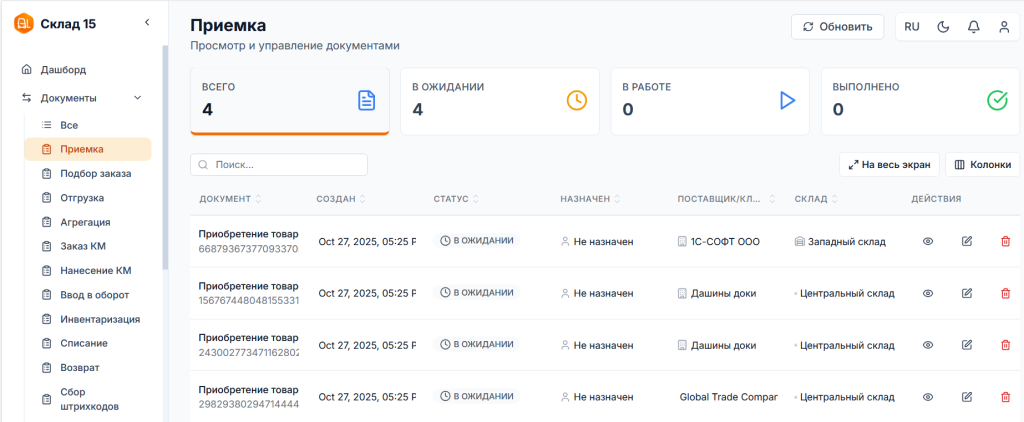Click the Дашборд sidebar item
This screenshot has height=422, width=1024.
(63, 70)
